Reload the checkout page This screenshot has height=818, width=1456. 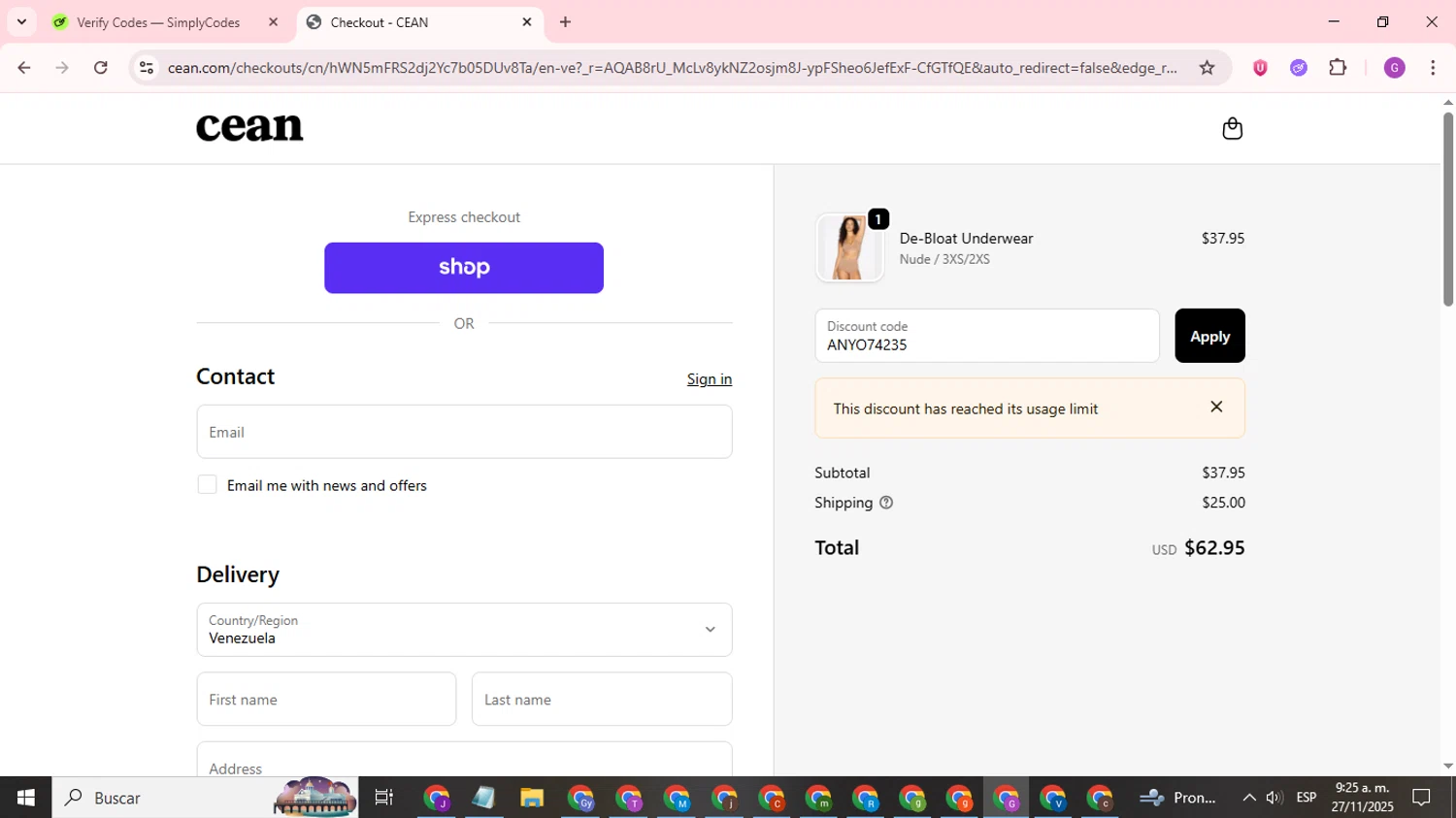click(101, 68)
